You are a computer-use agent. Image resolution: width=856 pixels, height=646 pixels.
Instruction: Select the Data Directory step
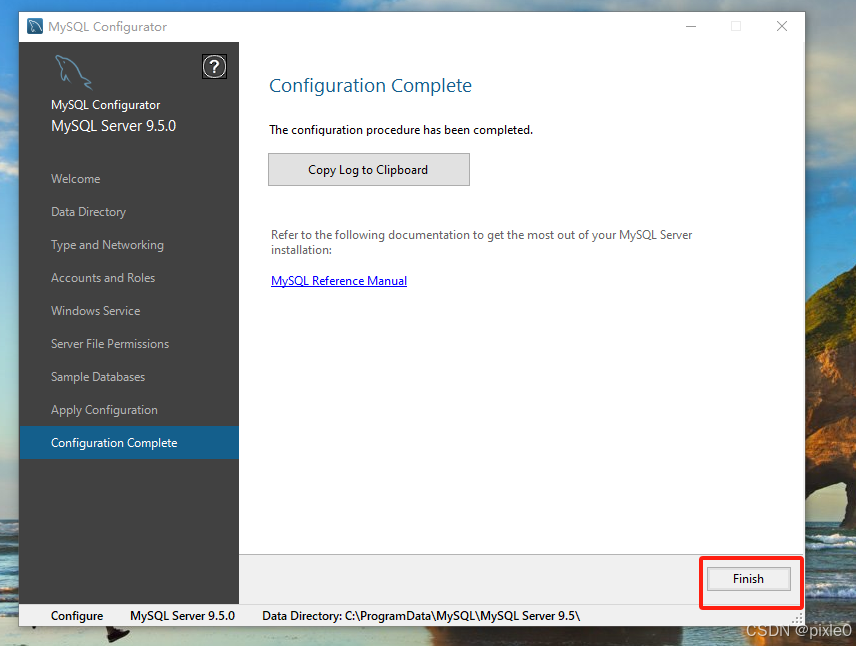[x=88, y=212]
